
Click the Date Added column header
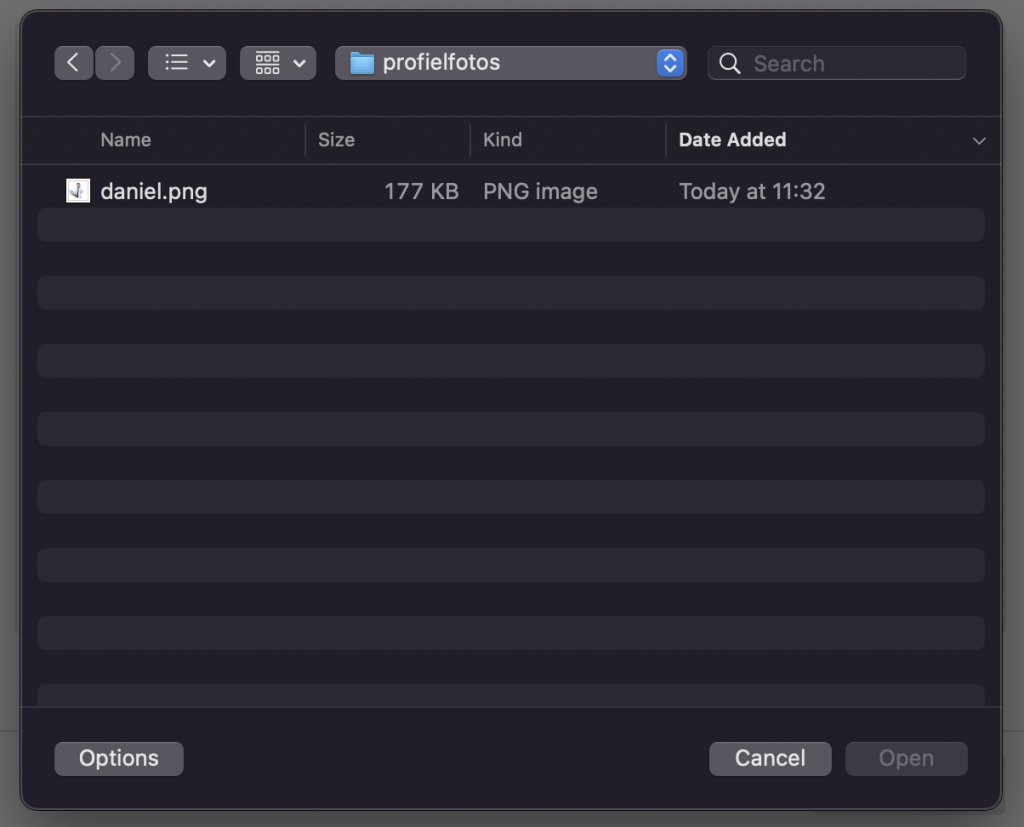pos(732,140)
